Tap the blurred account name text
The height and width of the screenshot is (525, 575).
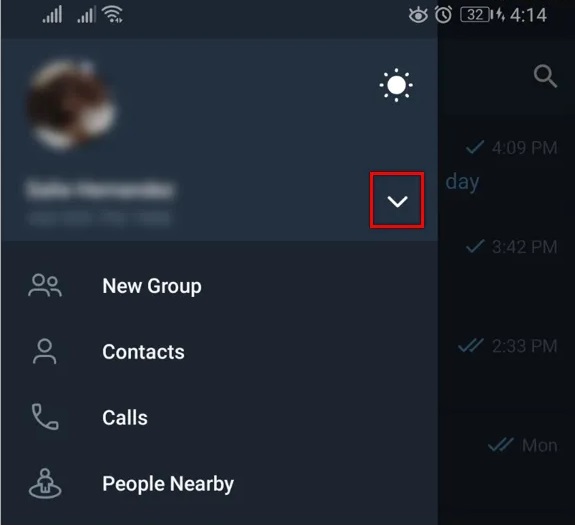pyautogui.click(x=100, y=190)
